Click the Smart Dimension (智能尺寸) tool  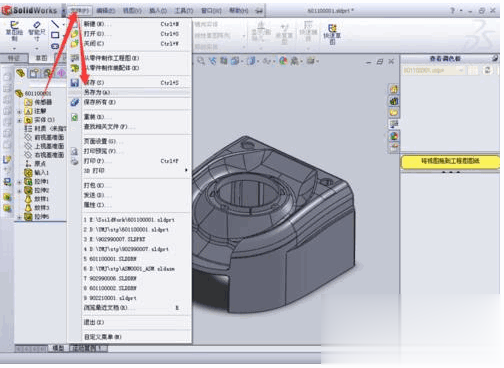pyautogui.click(x=37, y=31)
